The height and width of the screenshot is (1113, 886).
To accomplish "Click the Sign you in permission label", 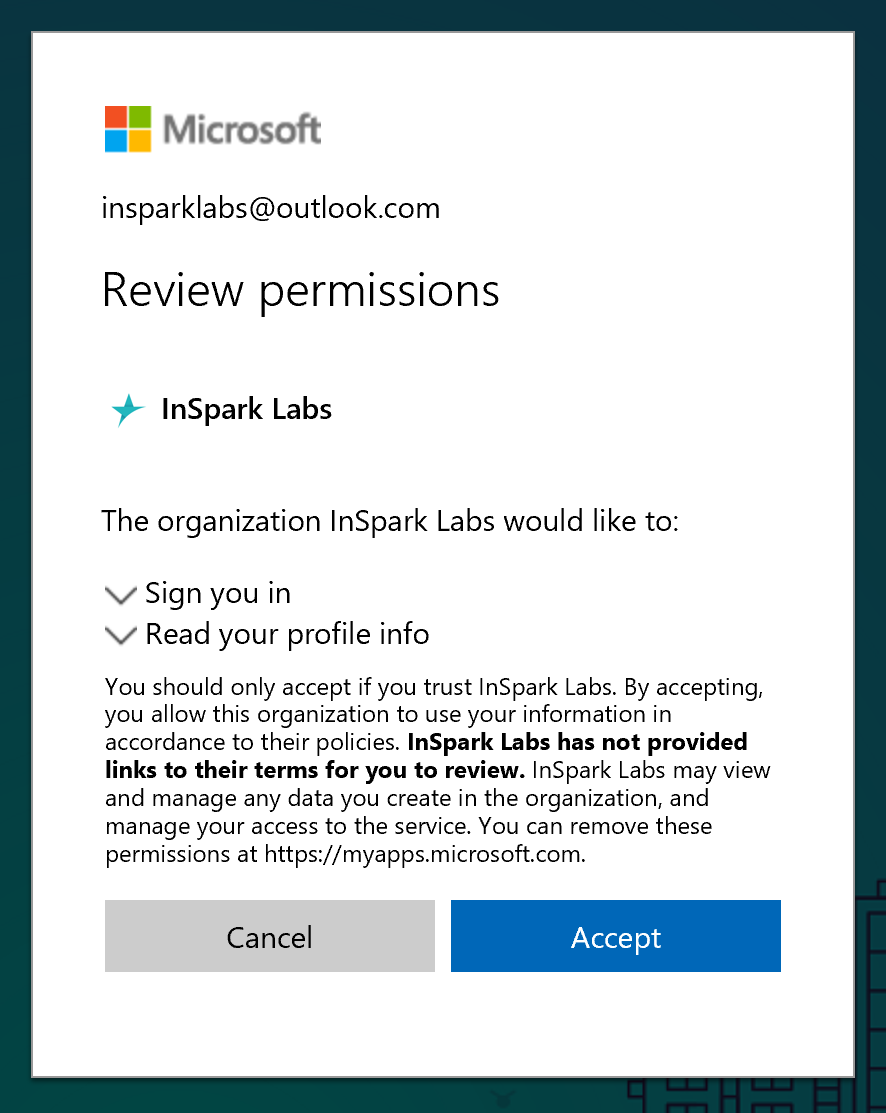I will (218, 594).
